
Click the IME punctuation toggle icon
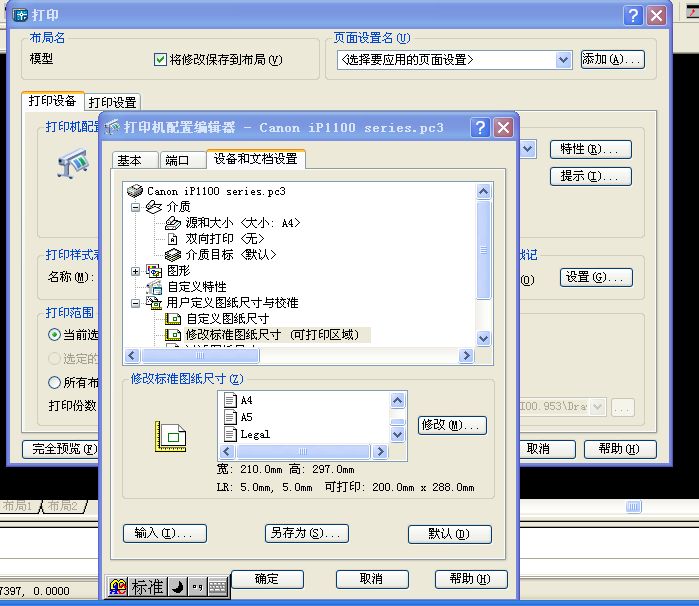[x=197, y=587]
